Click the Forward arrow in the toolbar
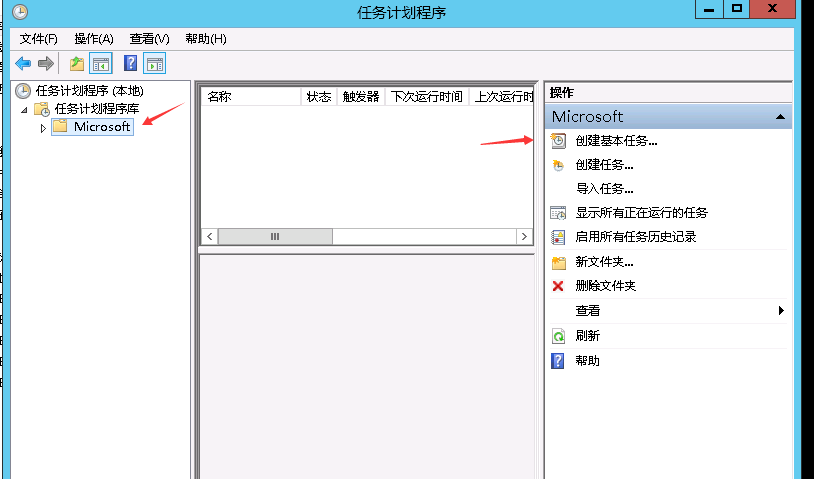The image size is (814, 479). (x=45, y=64)
